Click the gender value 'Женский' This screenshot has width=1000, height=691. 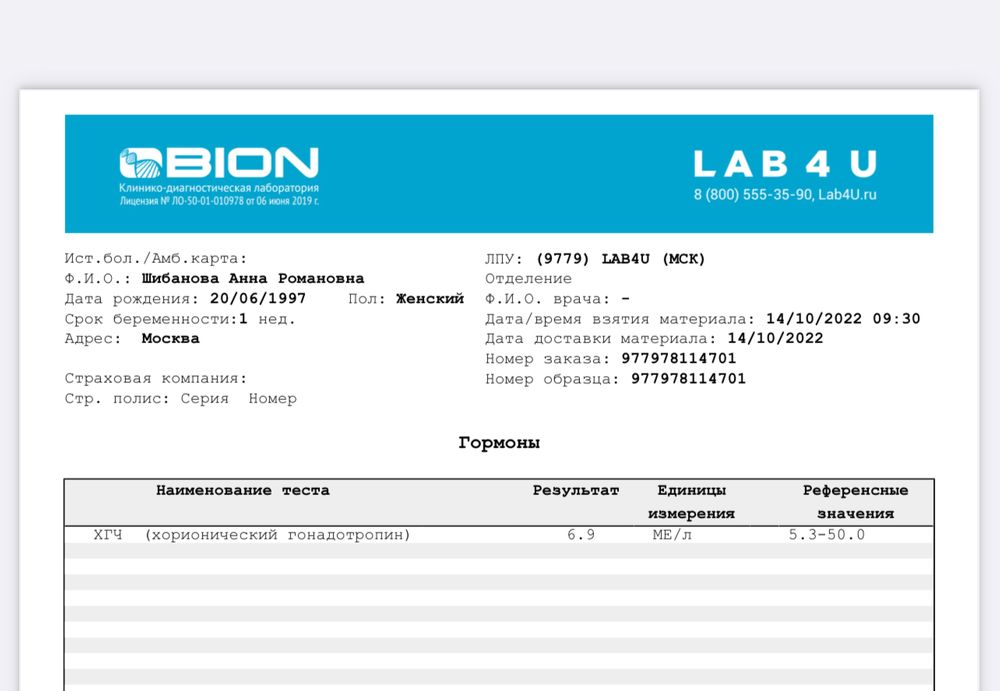coord(430,299)
